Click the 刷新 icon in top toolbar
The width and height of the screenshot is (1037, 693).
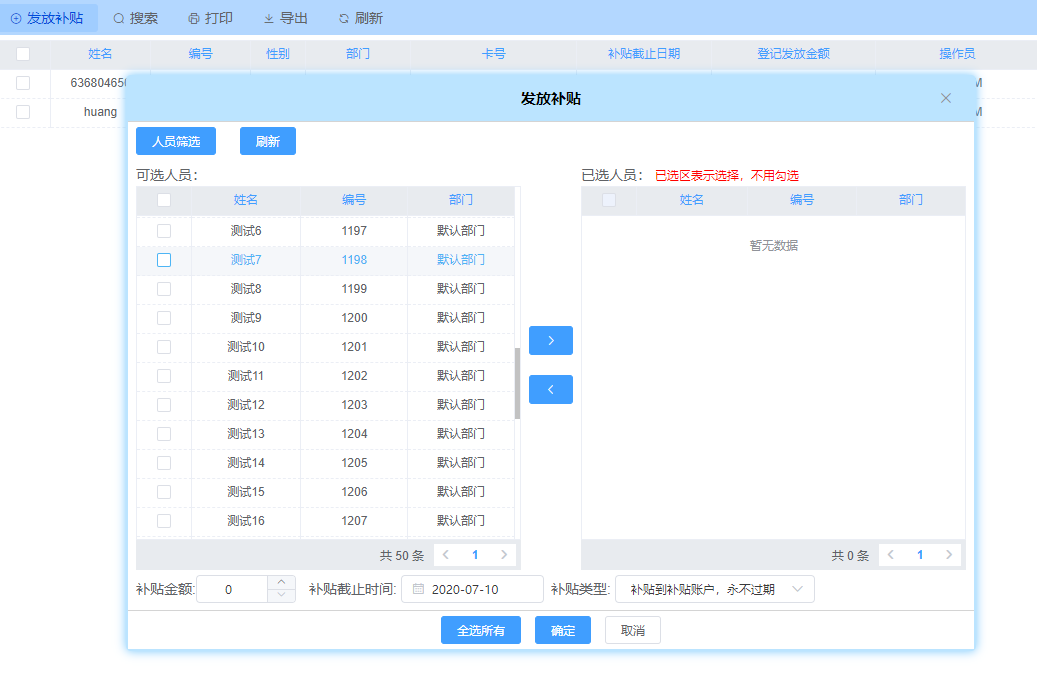click(344, 19)
